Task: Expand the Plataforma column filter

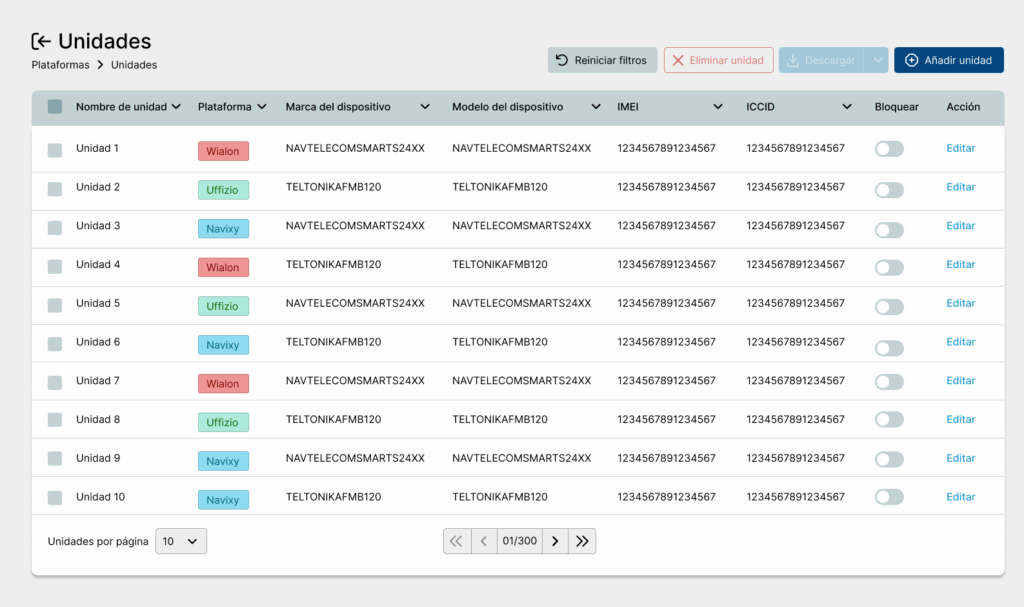Action: tap(261, 107)
